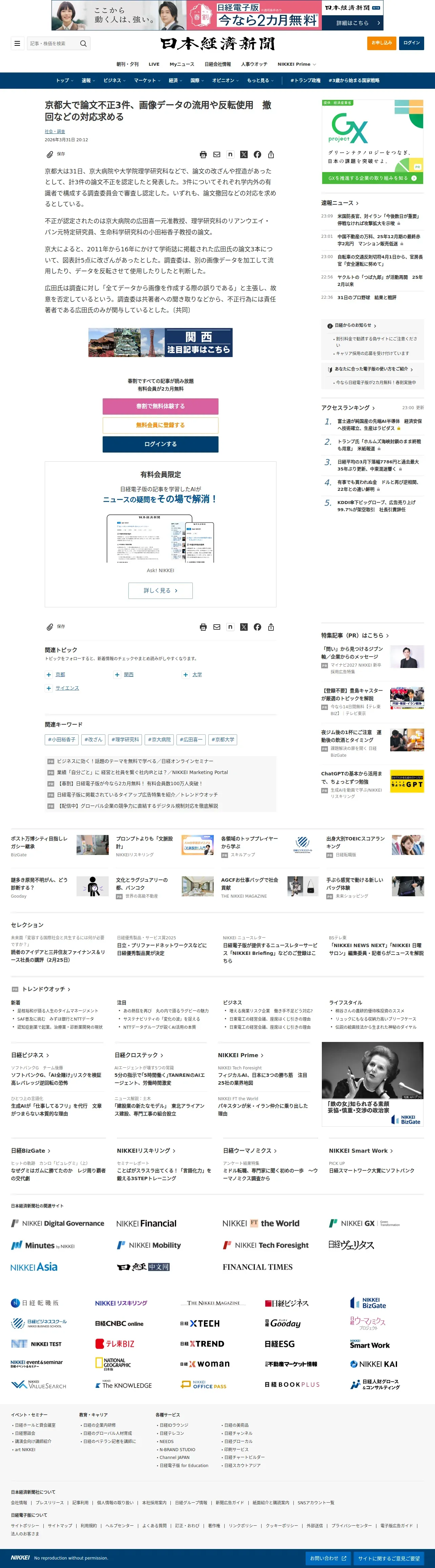The height and width of the screenshot is (1568, 435).
Task: Expand the 国際 navigation dropdown
Action: click(197, 80)
